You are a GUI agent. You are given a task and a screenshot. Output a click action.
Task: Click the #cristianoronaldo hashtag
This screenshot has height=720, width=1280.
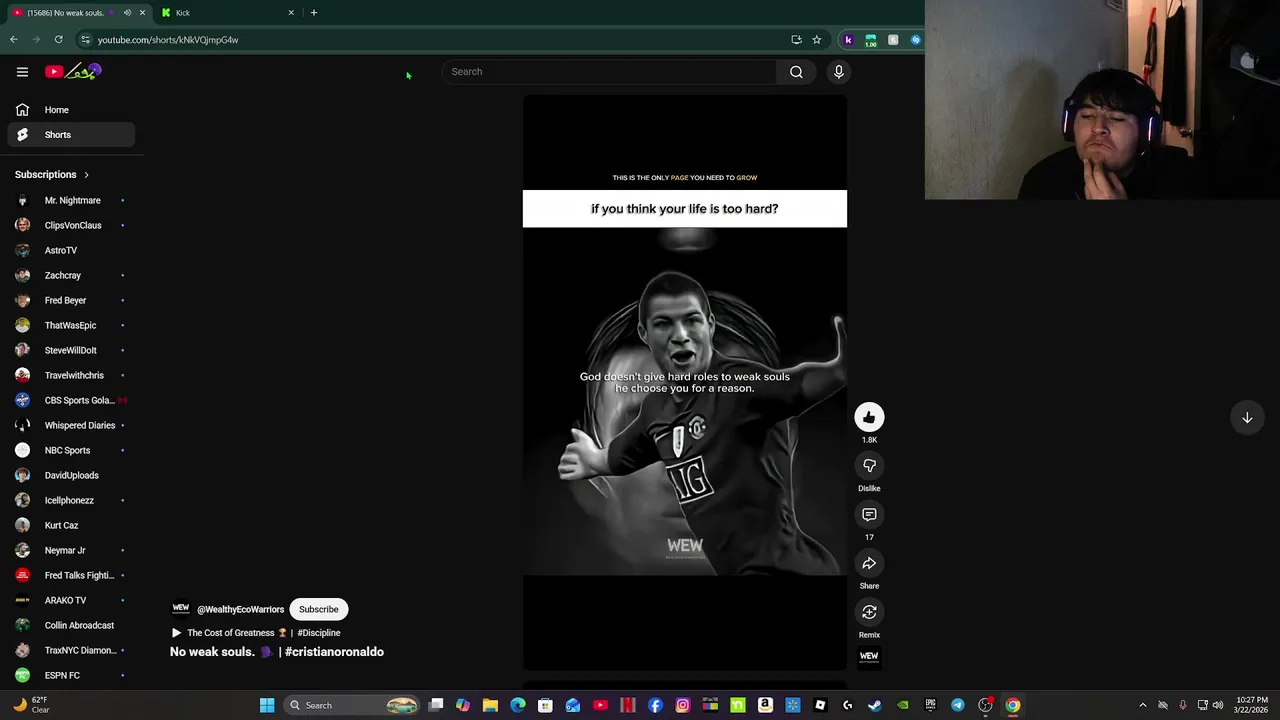pos(334,652)
